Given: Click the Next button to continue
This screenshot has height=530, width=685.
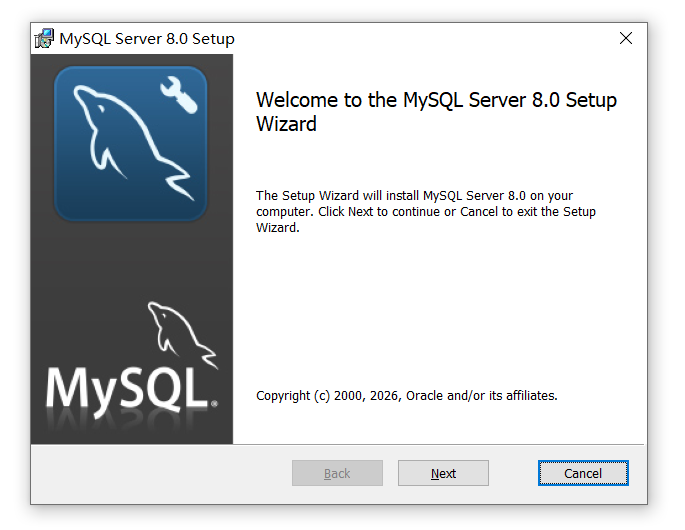Looking at the screenshot, I should (443, 473).
